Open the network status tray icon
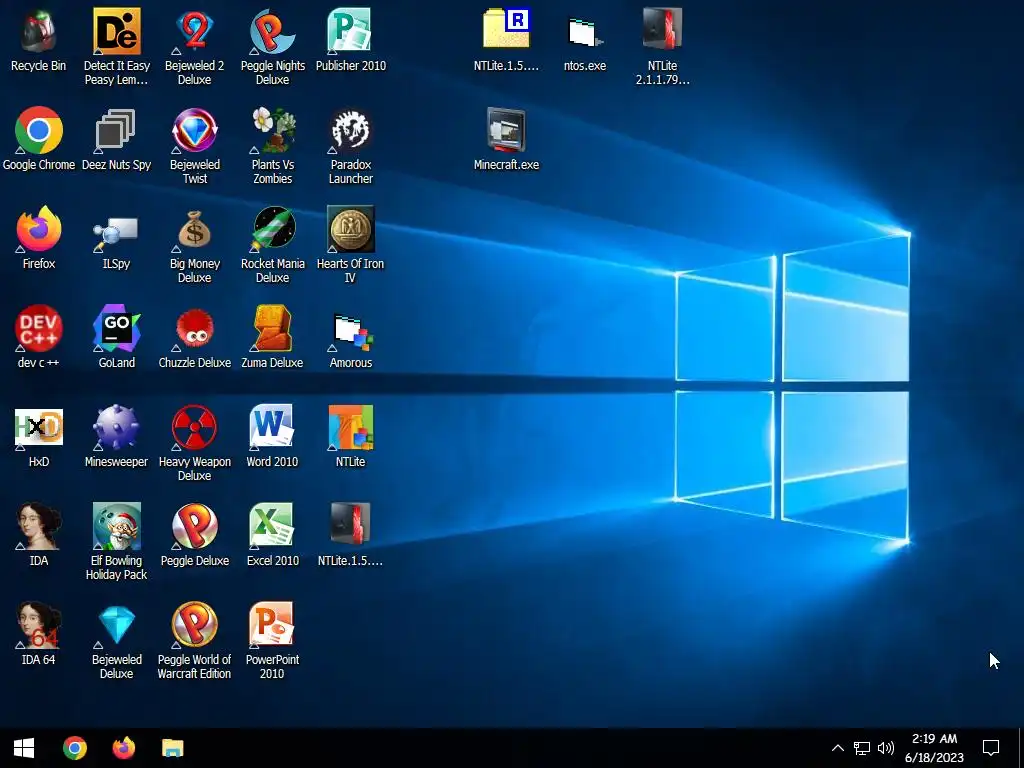1024x768 pixels. (x=862, y=748)
